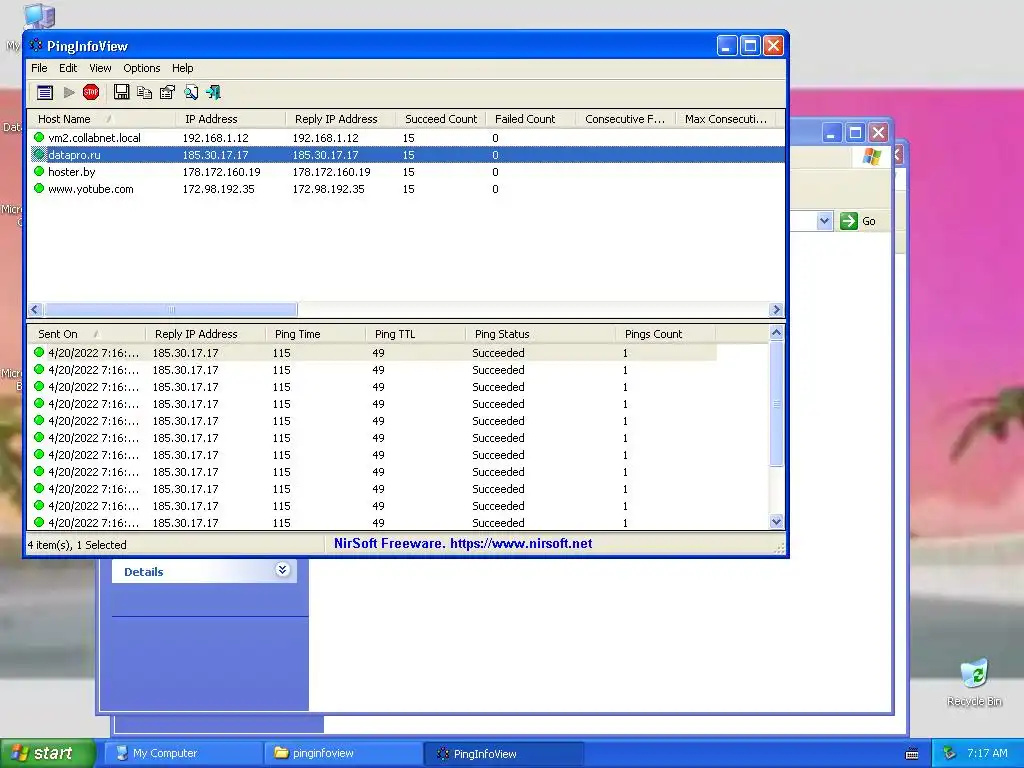Screen dimensions: 1024x768
Task: Click the PingInfoView taskbar button
Action: 503,753
